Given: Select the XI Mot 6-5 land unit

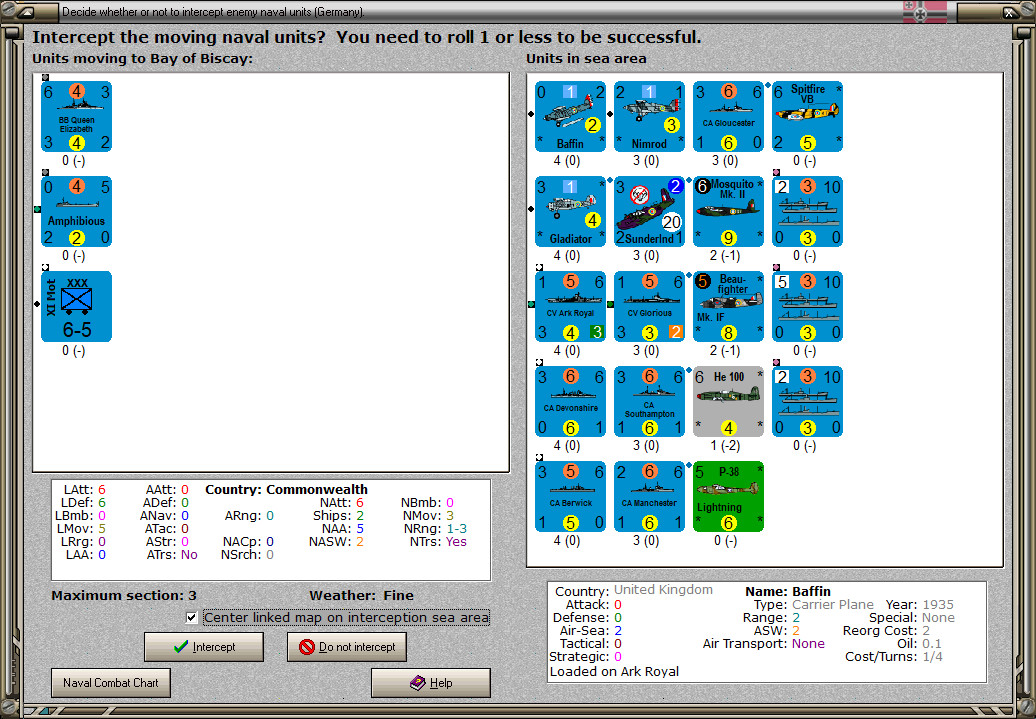Looking at the screenshot, I should tap(77, 307).
